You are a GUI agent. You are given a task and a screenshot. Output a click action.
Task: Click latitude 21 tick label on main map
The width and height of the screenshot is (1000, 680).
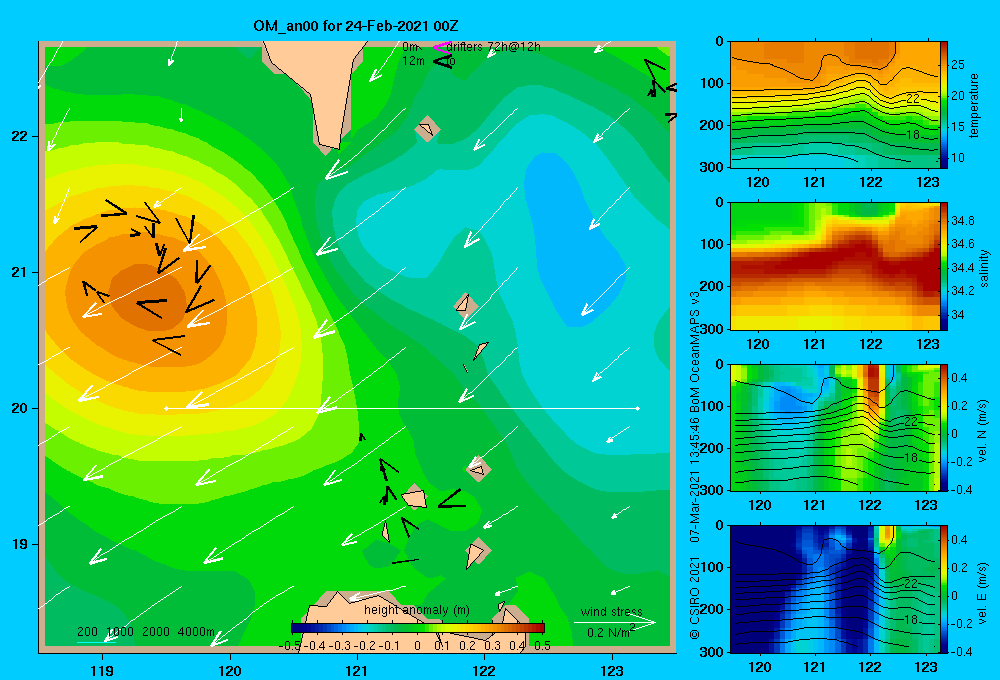20,272
